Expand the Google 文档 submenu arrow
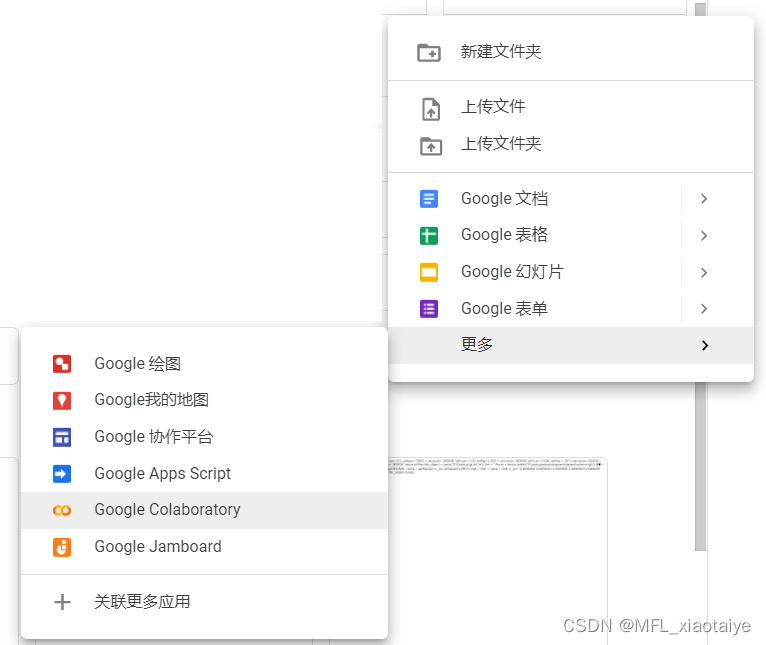Image resolution: width=766 pixels, height=645 pixels. (704, 199)
